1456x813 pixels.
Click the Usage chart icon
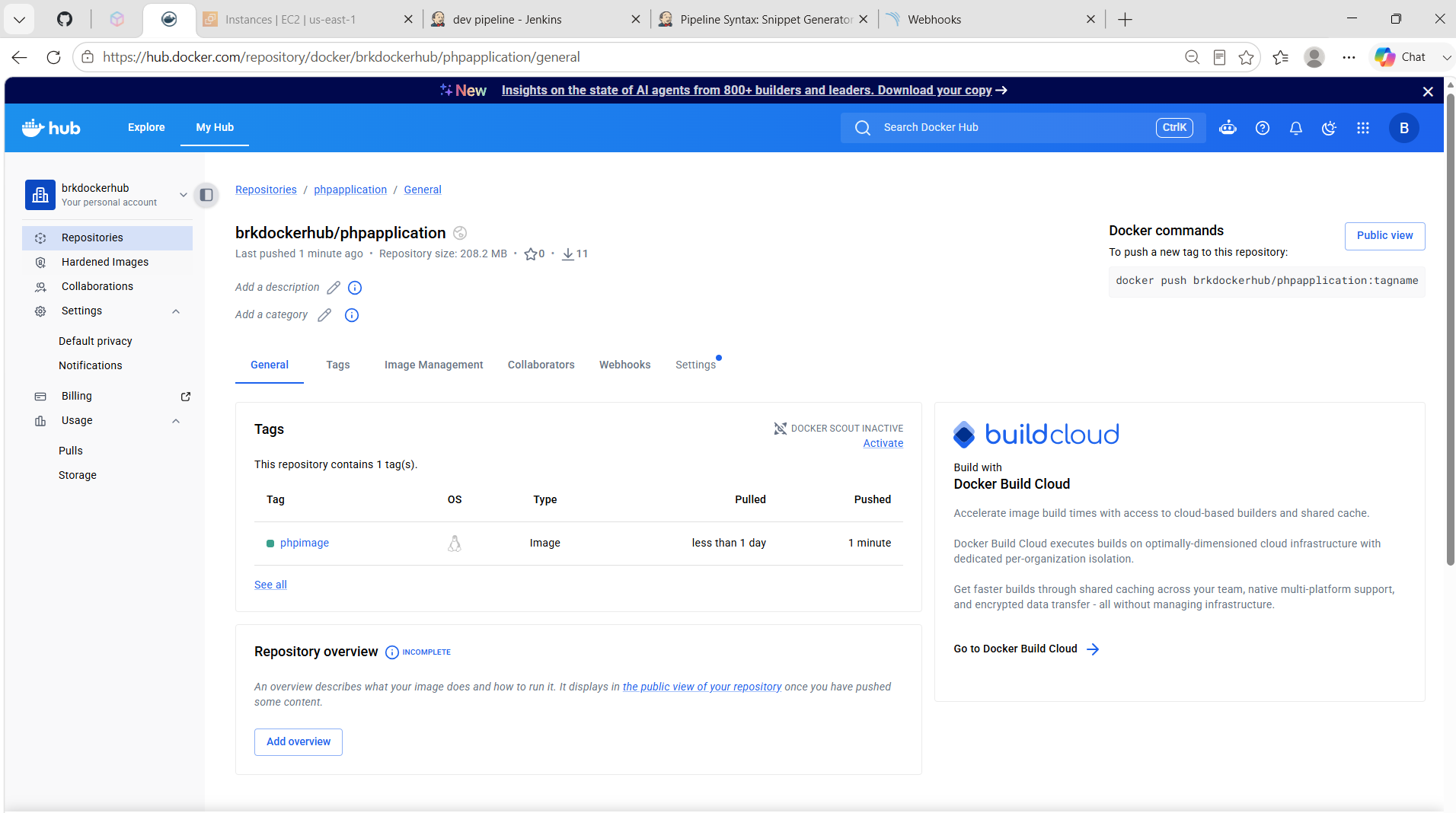[40, 421]
